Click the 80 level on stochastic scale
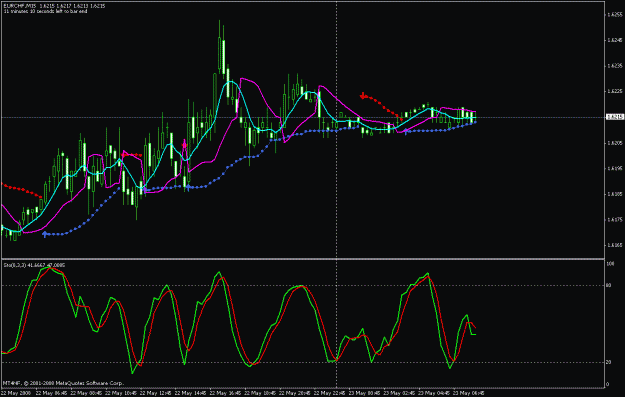The image size is (625, 397). (x=609, y=285)
